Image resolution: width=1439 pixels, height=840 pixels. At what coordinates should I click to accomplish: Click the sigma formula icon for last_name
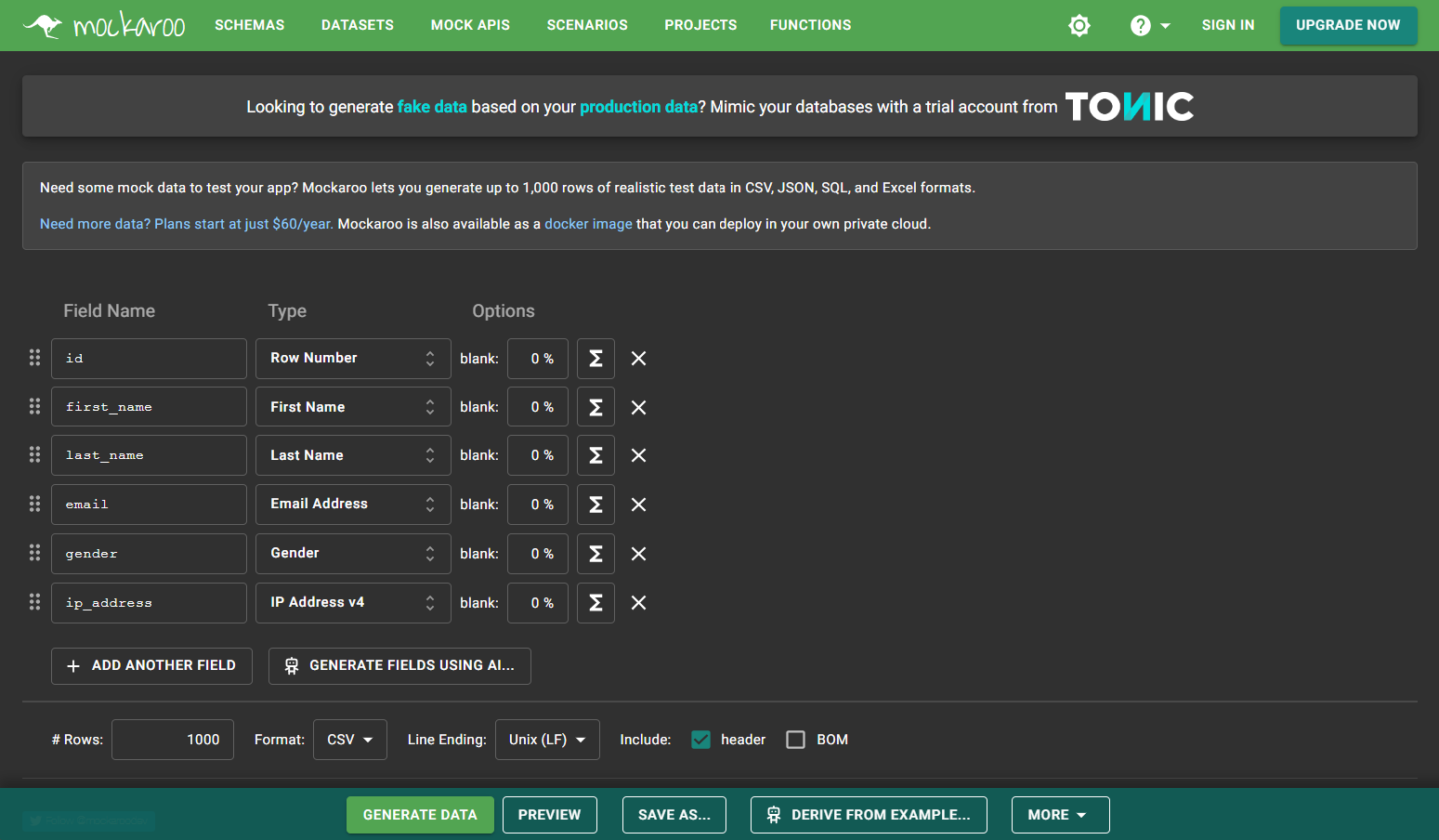coord(596,455)
